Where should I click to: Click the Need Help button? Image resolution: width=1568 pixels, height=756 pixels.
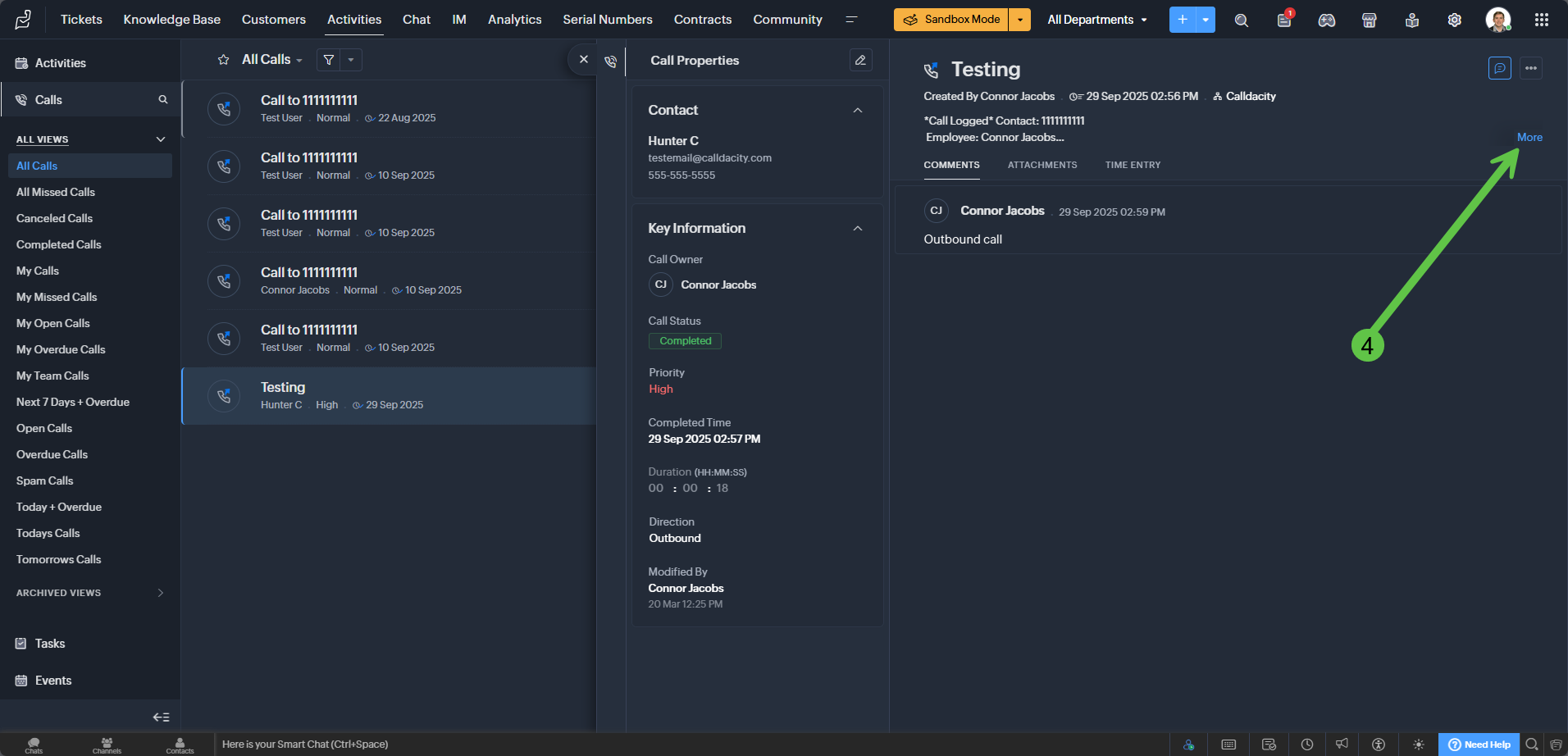pyautogui.click(x=1479, y=744)
